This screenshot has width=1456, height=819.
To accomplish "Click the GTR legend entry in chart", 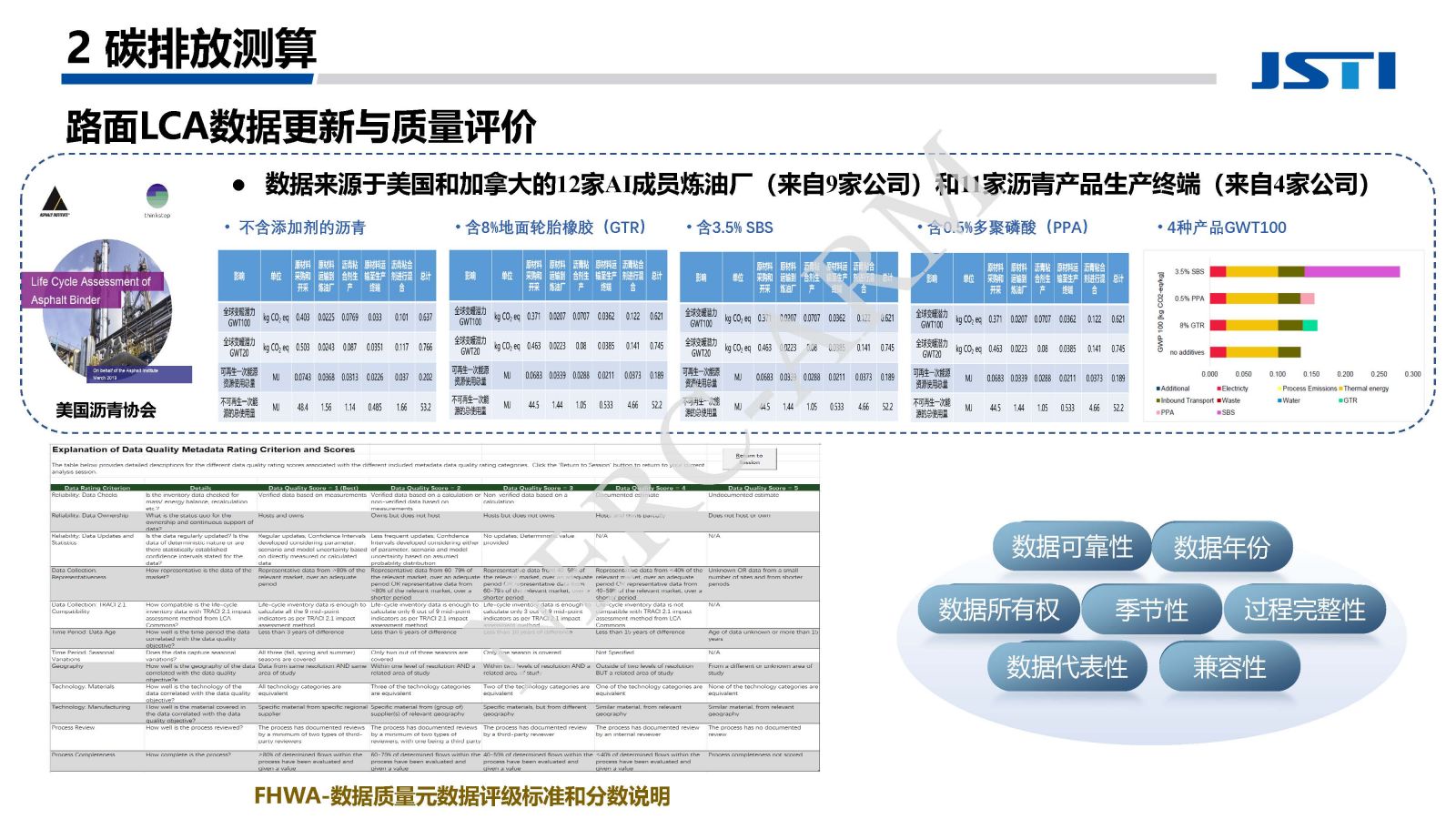I will [1348, 400].
